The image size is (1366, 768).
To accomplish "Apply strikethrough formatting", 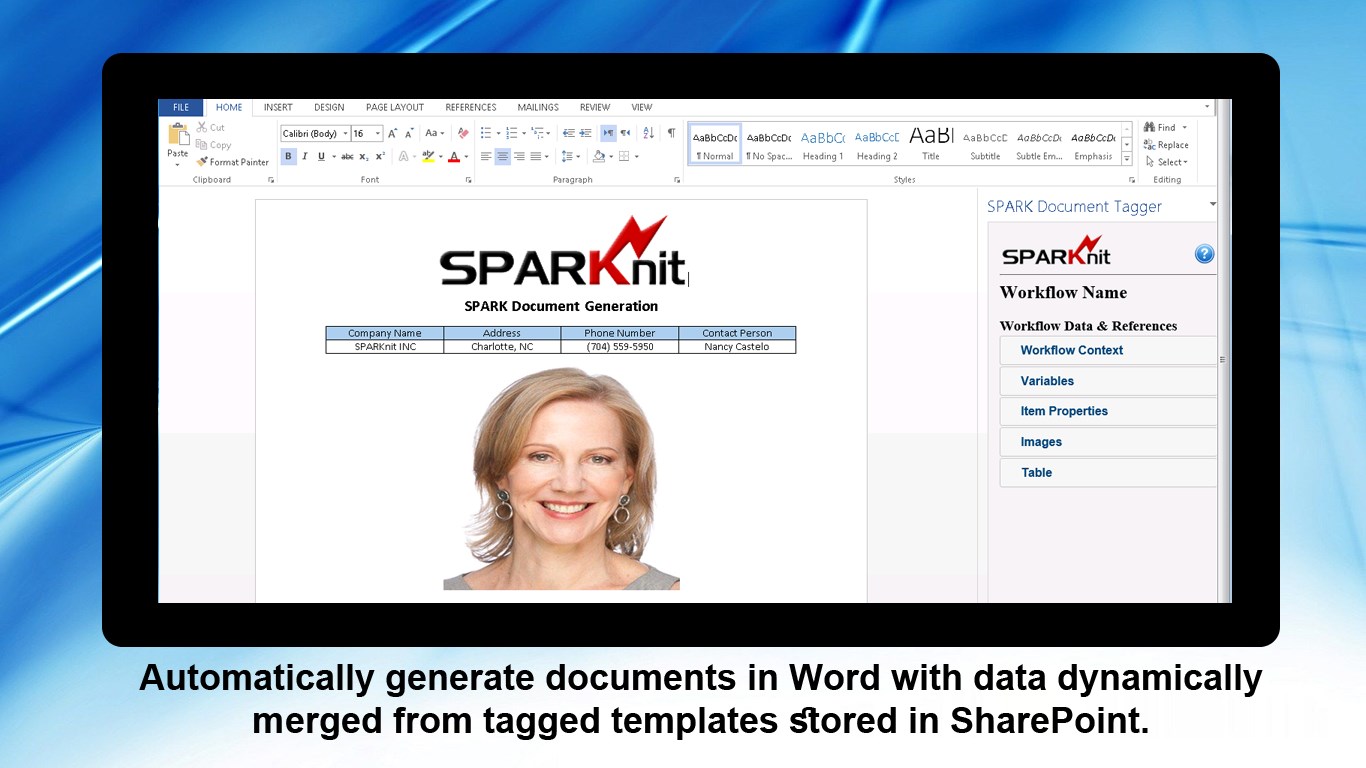I will coord(347,157).
